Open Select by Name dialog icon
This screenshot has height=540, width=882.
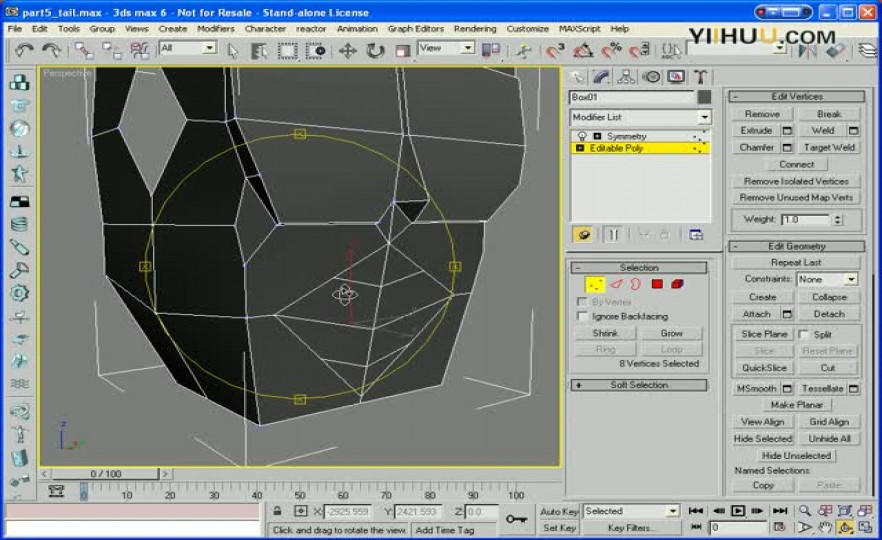coord(259,51)
